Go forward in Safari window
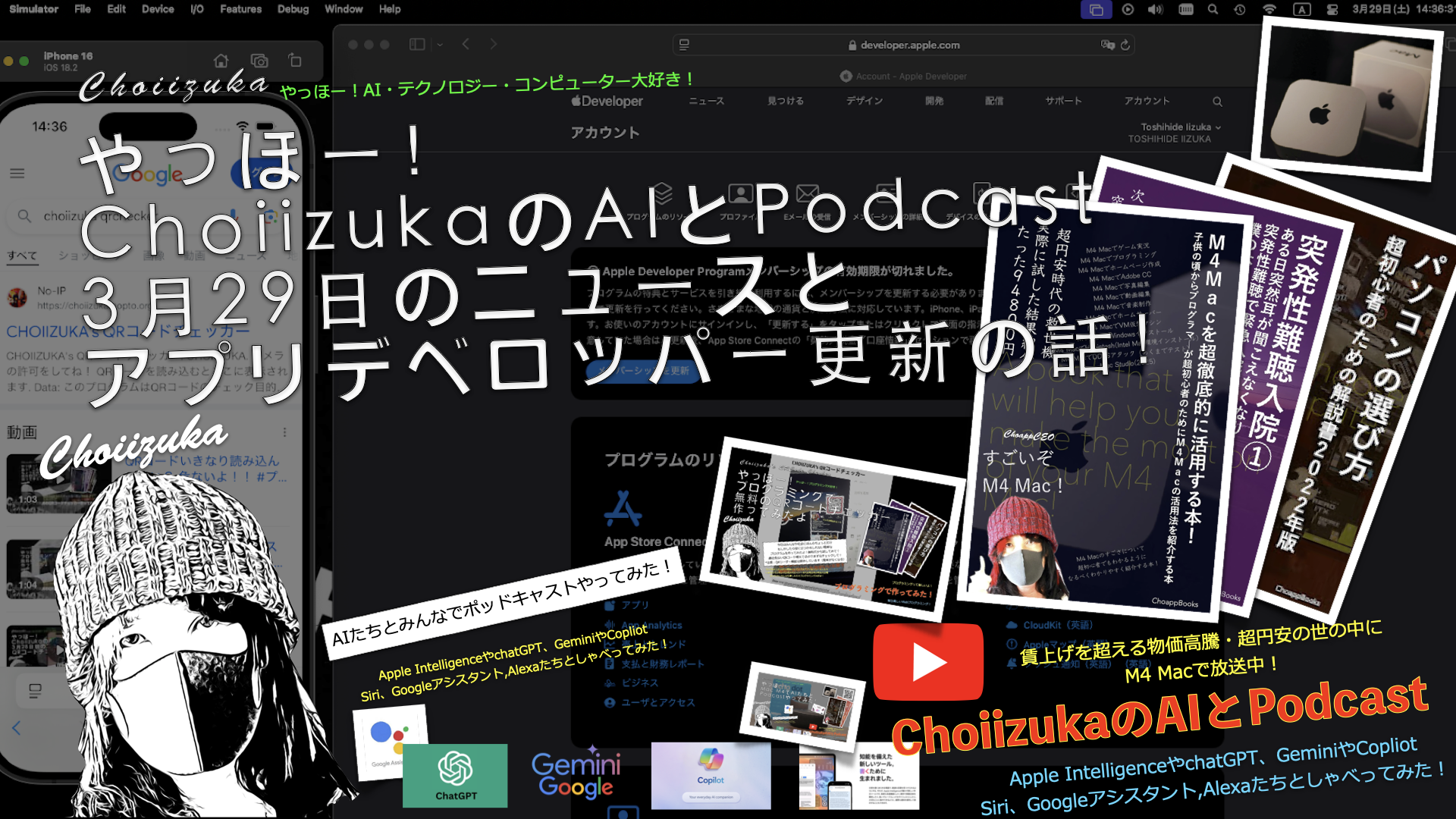 point(494,45)
